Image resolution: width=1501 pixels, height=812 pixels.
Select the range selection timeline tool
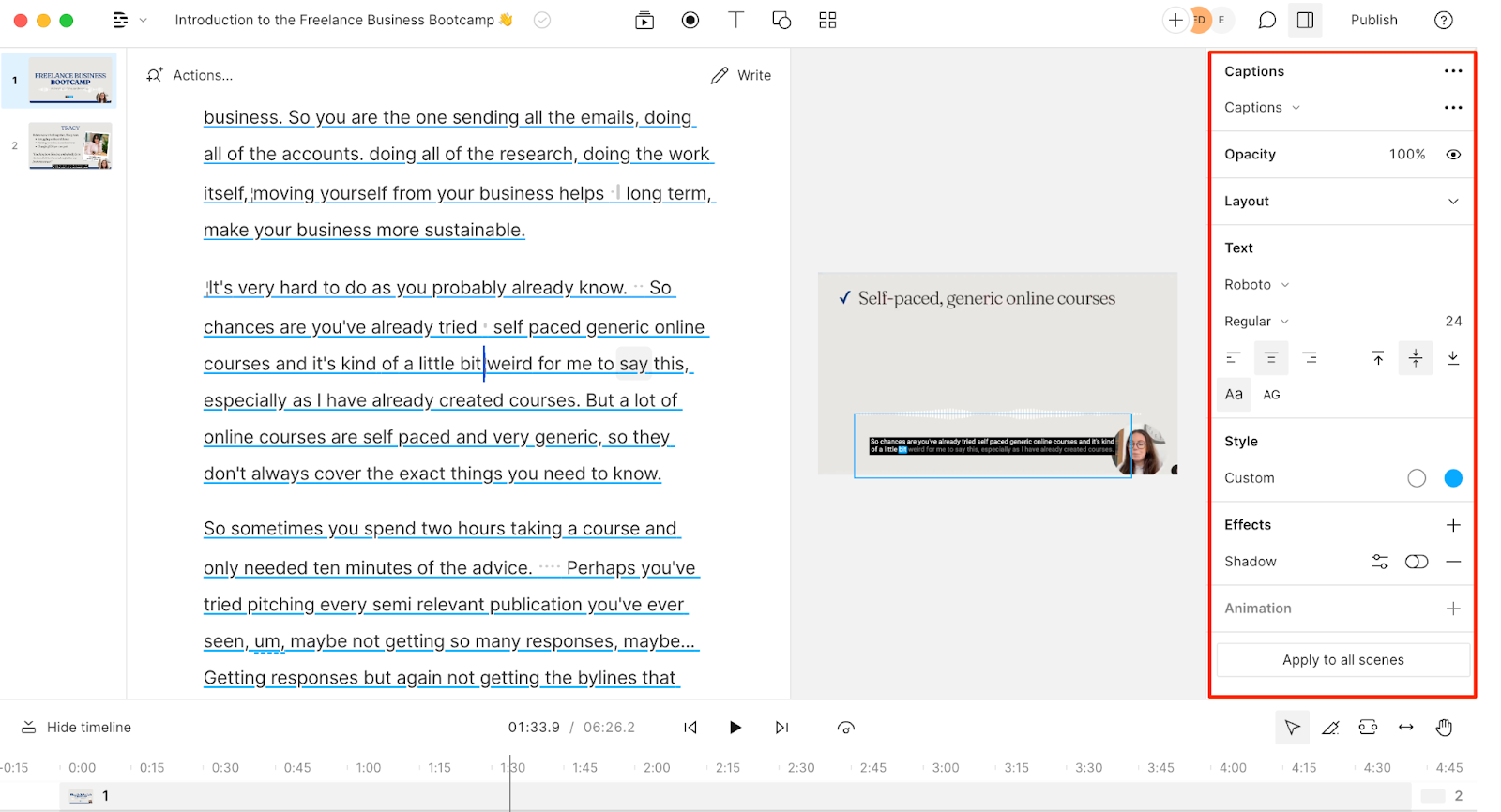pos(1368,728)
